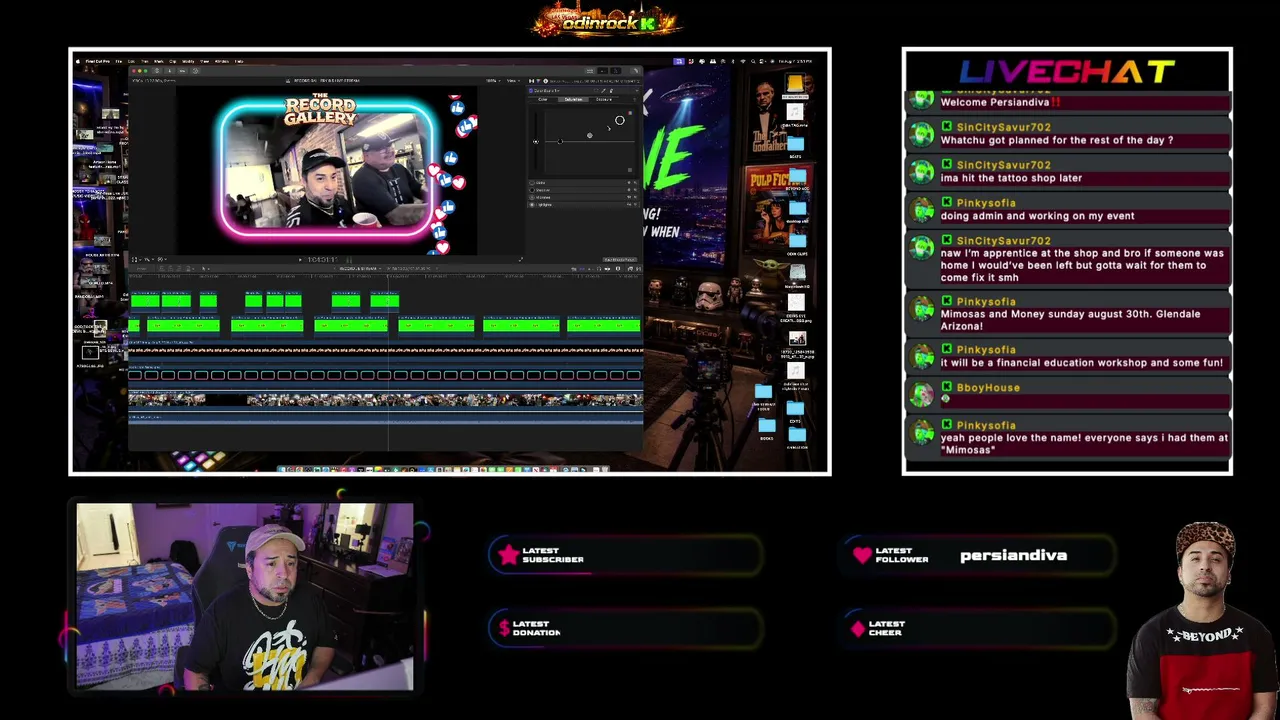
Task: Open the Window menu
Action: click(222, 61)
